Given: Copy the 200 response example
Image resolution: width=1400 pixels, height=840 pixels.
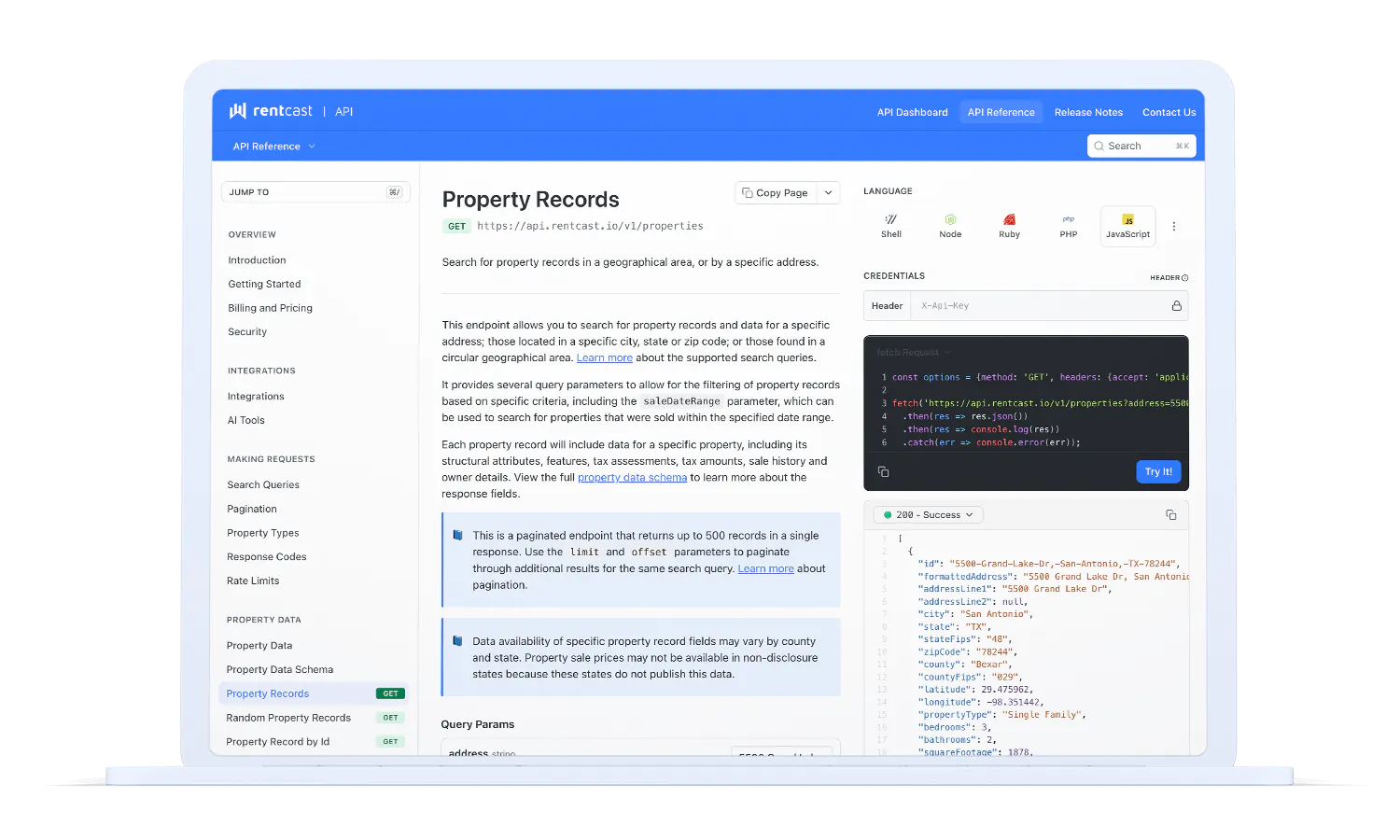Looking at the screenshot, I should (x=1171, y=515).
